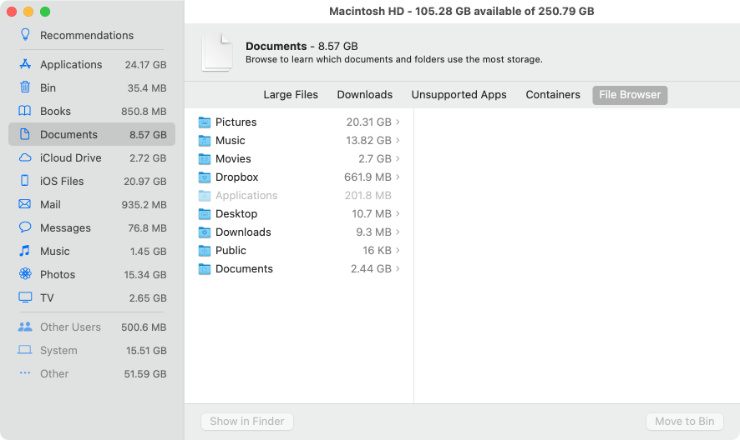Expand the Documents folder chevron in file list

(x=398, y=268)
